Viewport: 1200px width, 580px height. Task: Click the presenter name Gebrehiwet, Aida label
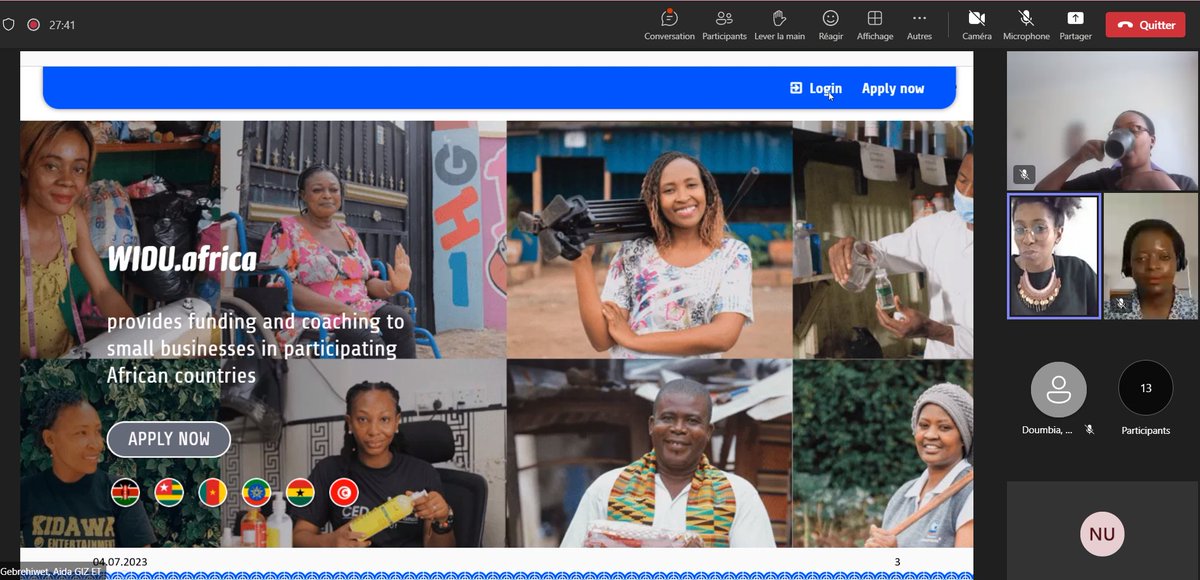pos(52,573)
